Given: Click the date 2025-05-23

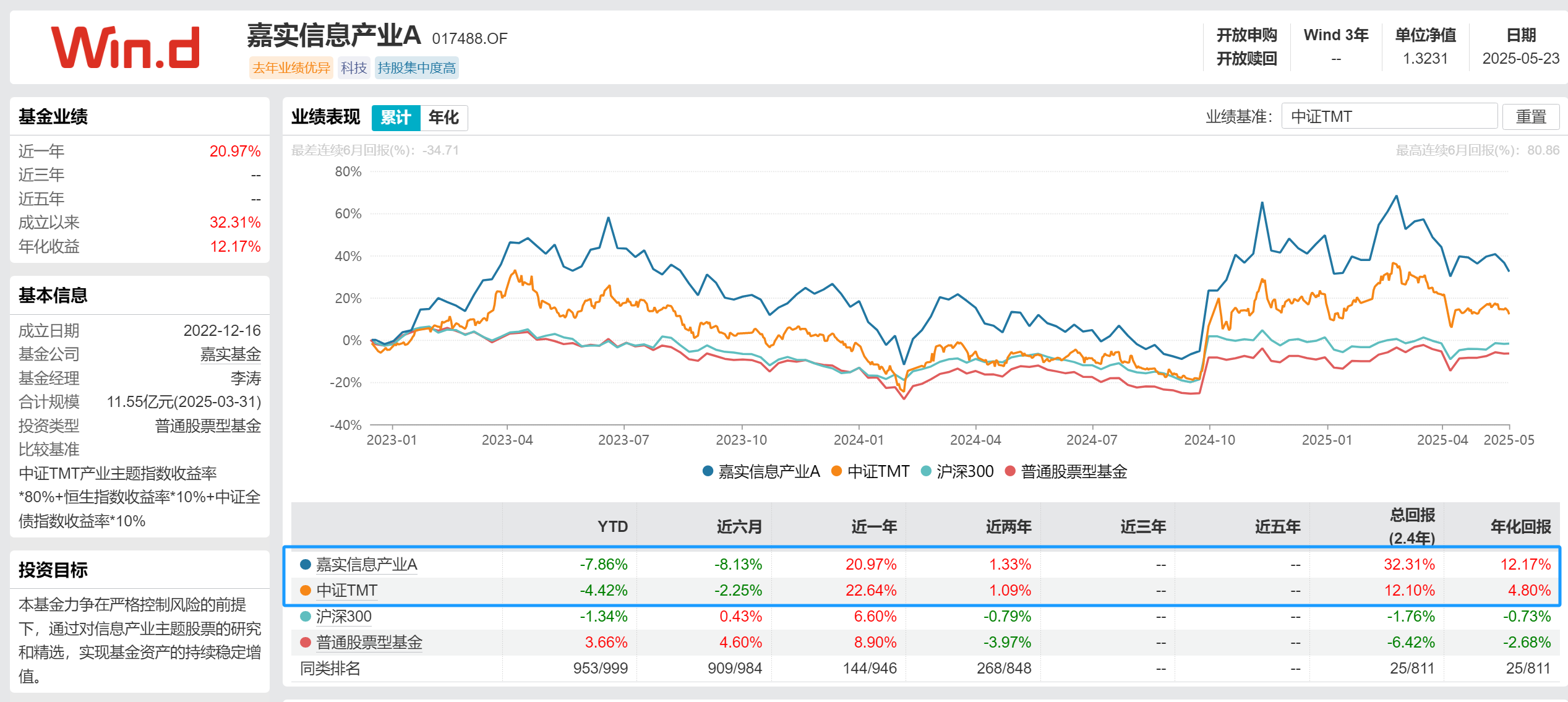Looking at the screenshot, I should (1521, 58).
